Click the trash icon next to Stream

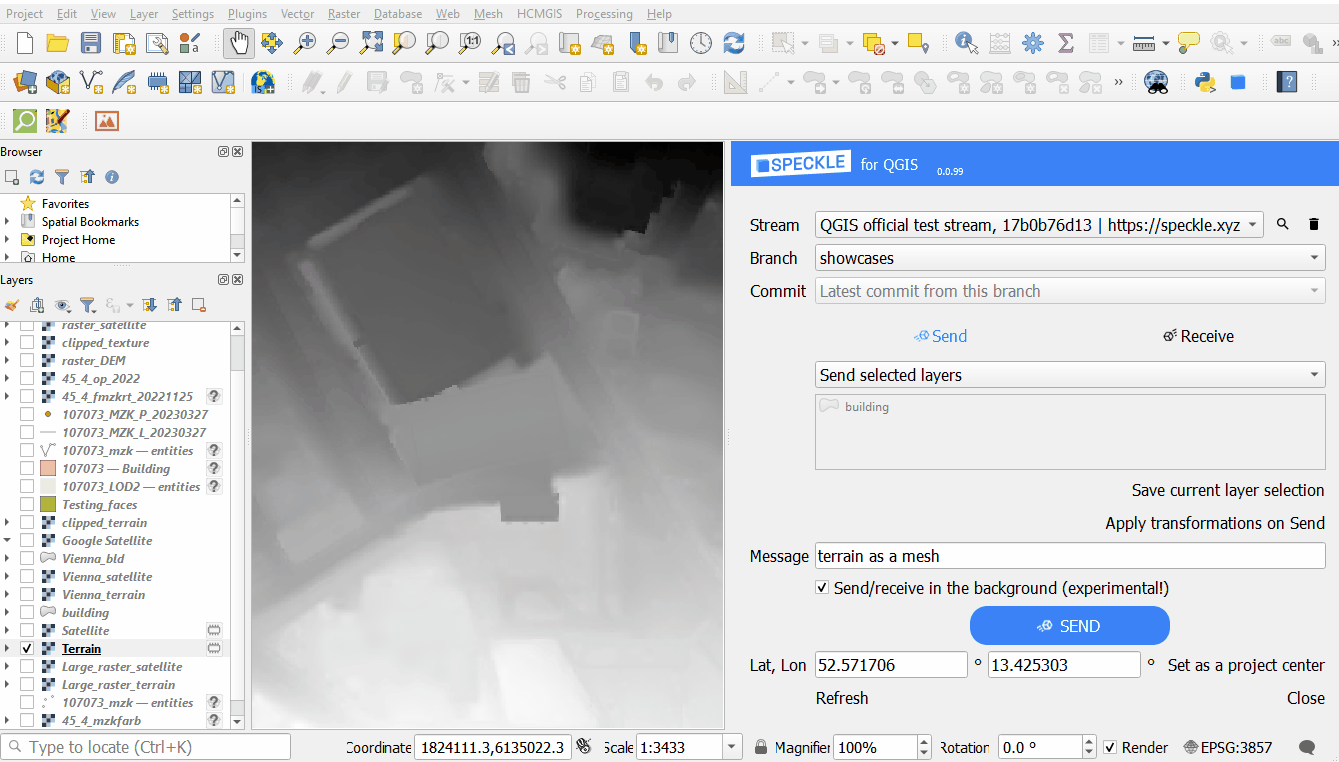1314,225
